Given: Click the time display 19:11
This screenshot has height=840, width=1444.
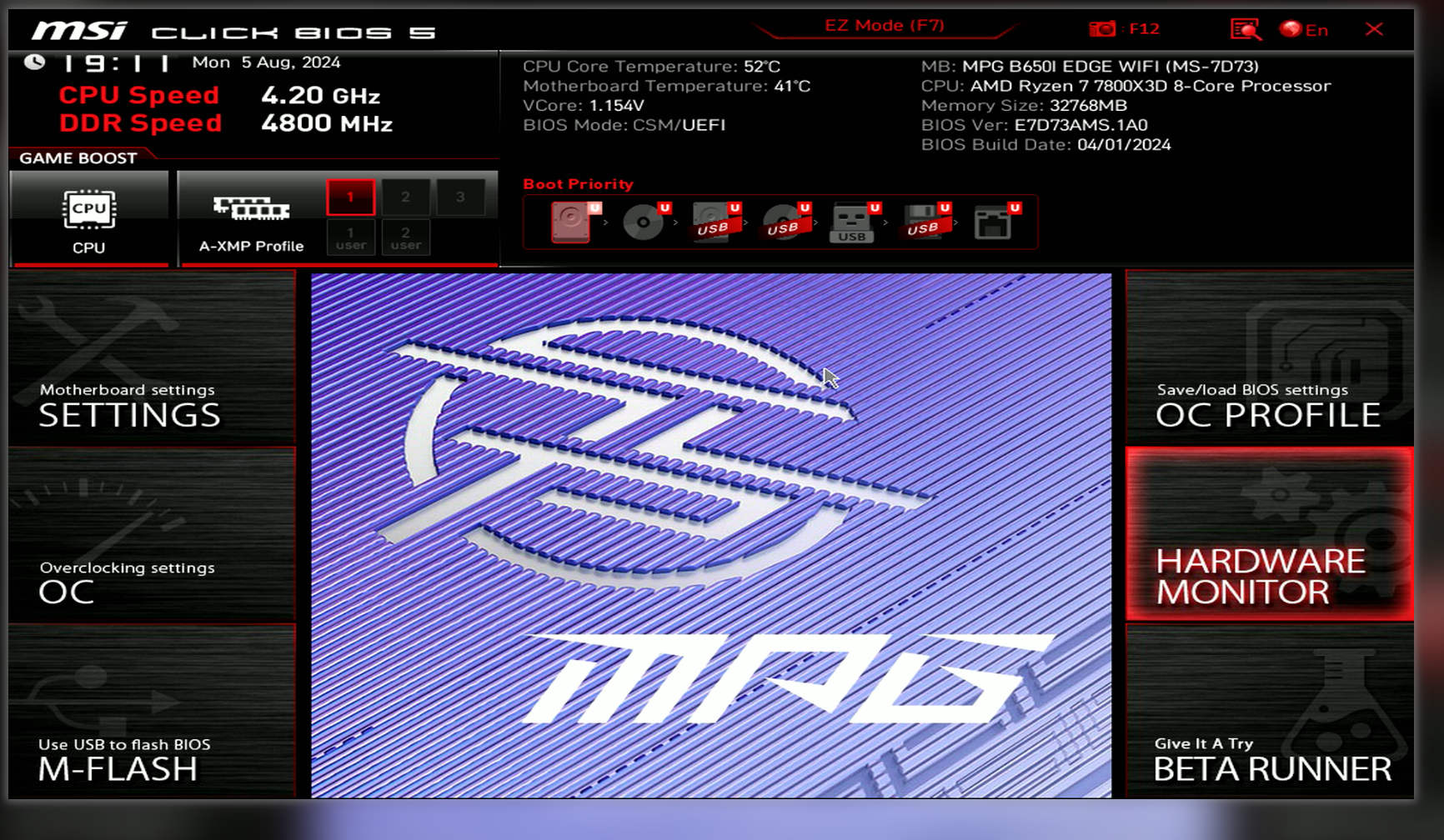Looking at the screenshot, I should click(117, 63).
